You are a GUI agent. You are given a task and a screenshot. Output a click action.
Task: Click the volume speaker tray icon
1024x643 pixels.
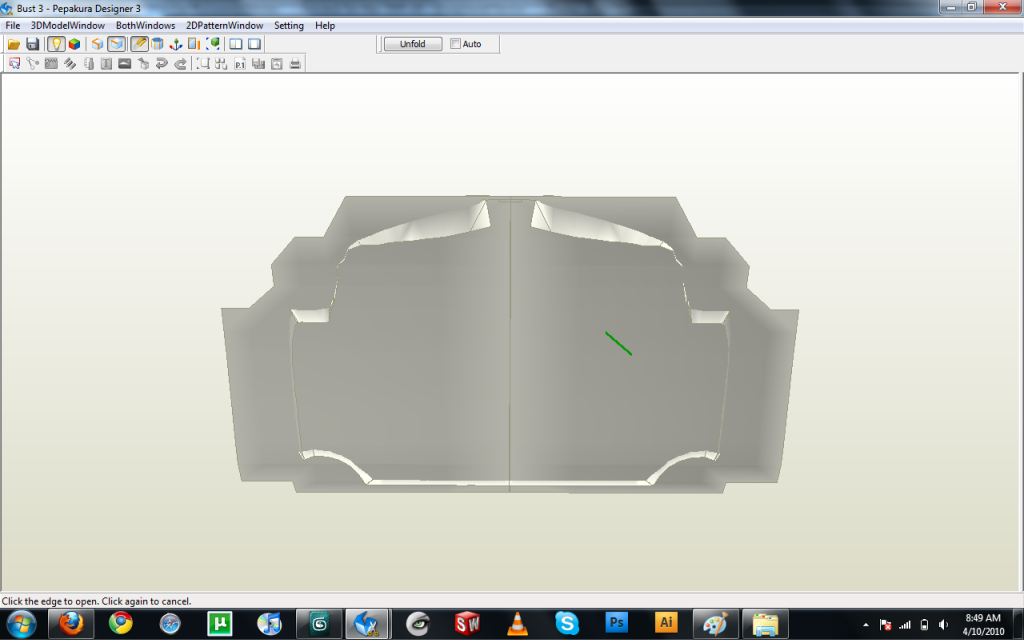(x=943, y=625)
